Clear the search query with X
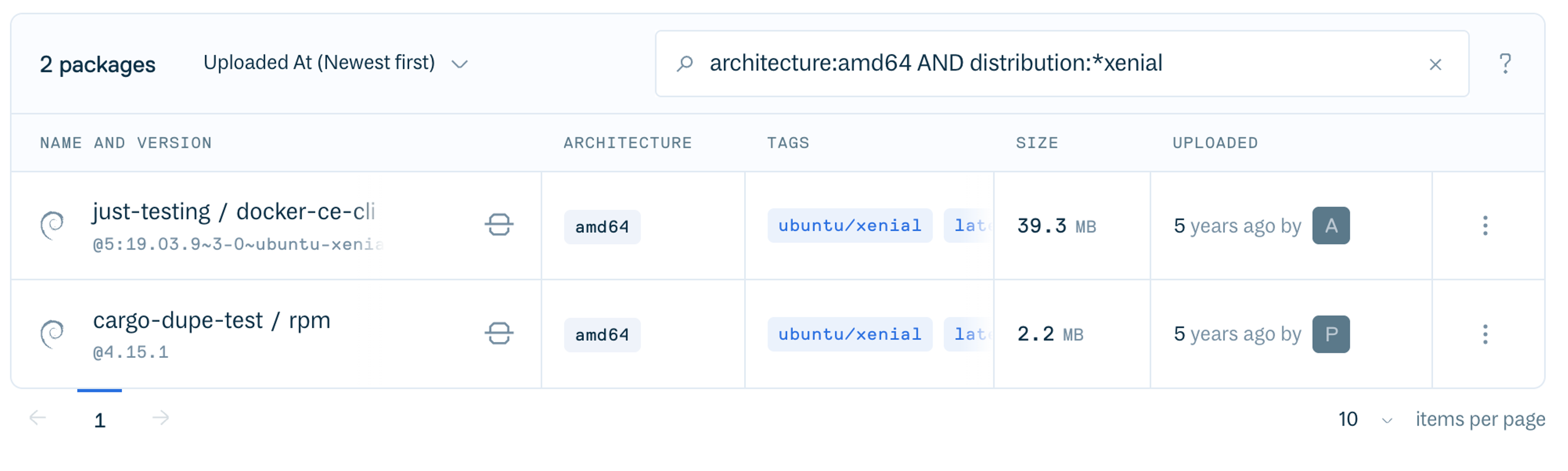1568x471 pixels. pos(1435,64)
